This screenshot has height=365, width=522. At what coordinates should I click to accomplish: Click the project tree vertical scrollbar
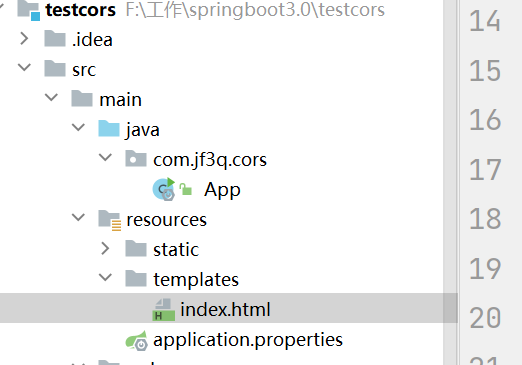coord(450,182)
